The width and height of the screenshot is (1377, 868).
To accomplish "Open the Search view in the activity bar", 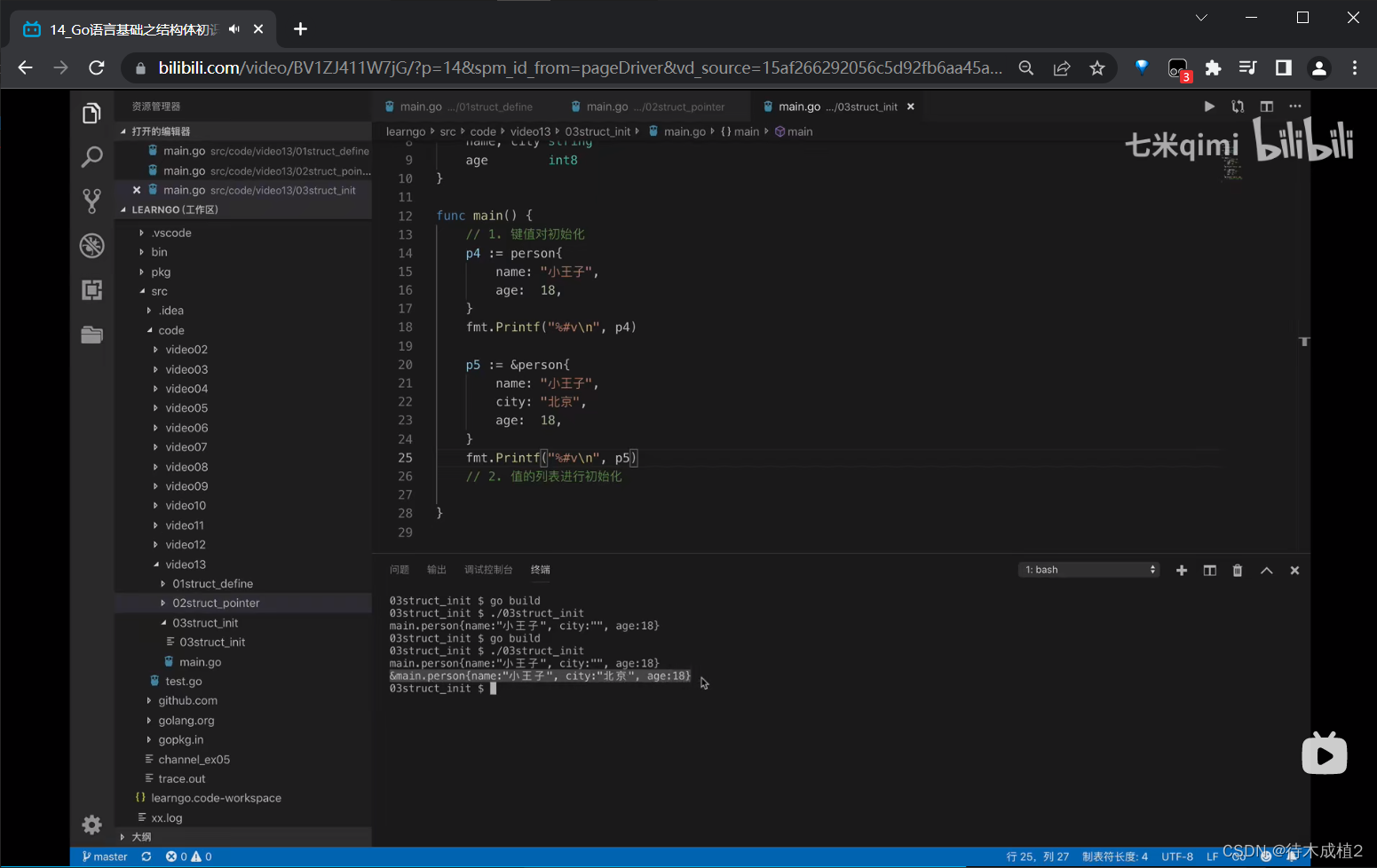I will (x=91, y=157).
